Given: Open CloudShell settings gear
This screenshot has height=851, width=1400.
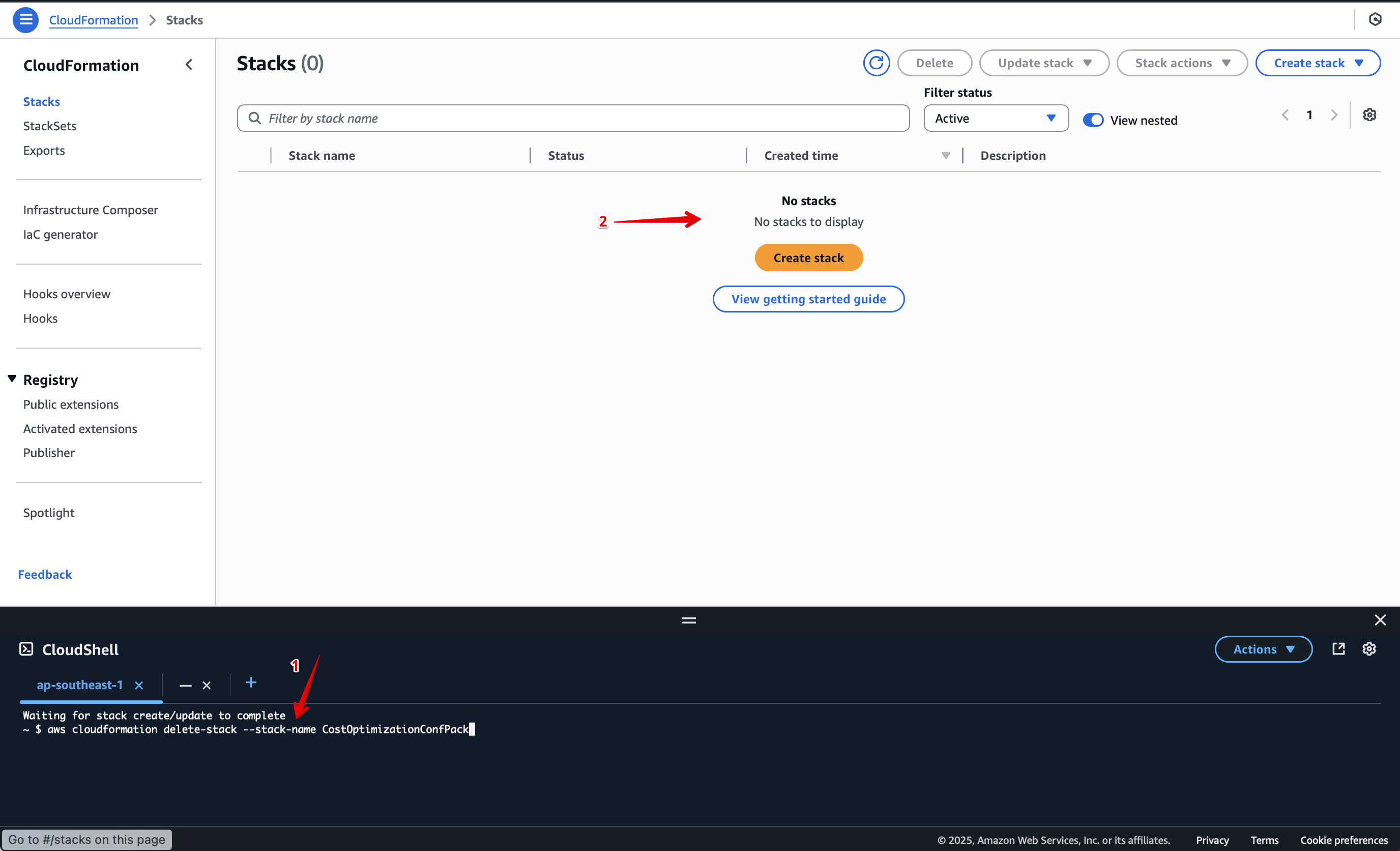Looking at the screenshot, I should tap(1369, 648).
